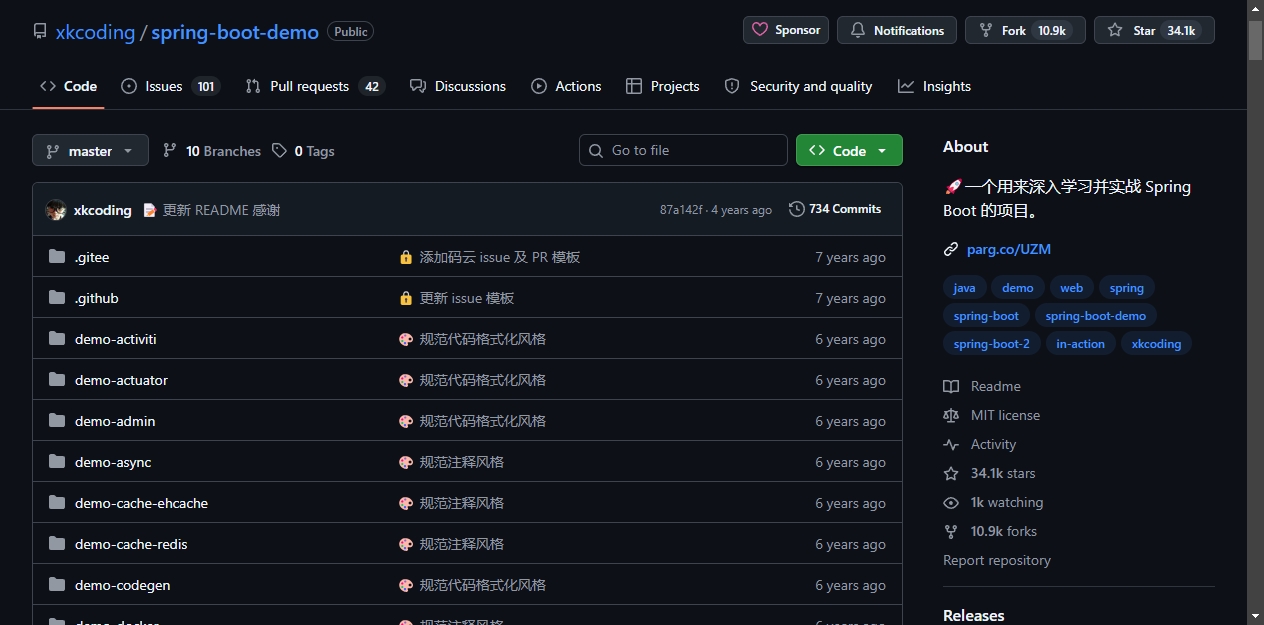This screenshot has height=625, width=1264.
Task: Open the Actions tab
Action: tap(566, 86)
